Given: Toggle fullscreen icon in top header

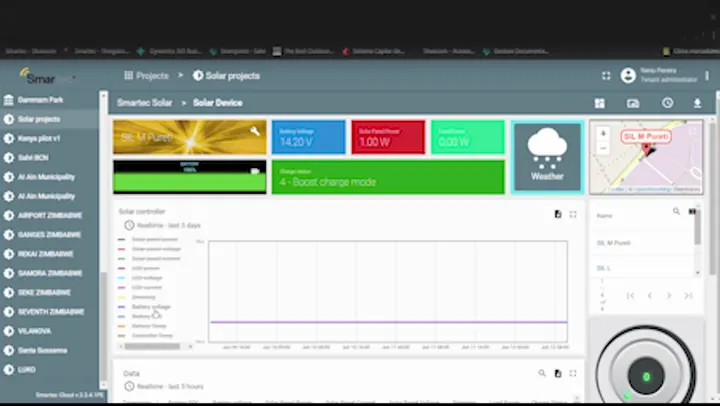Looking at the screenshot, I should (606, 76).
